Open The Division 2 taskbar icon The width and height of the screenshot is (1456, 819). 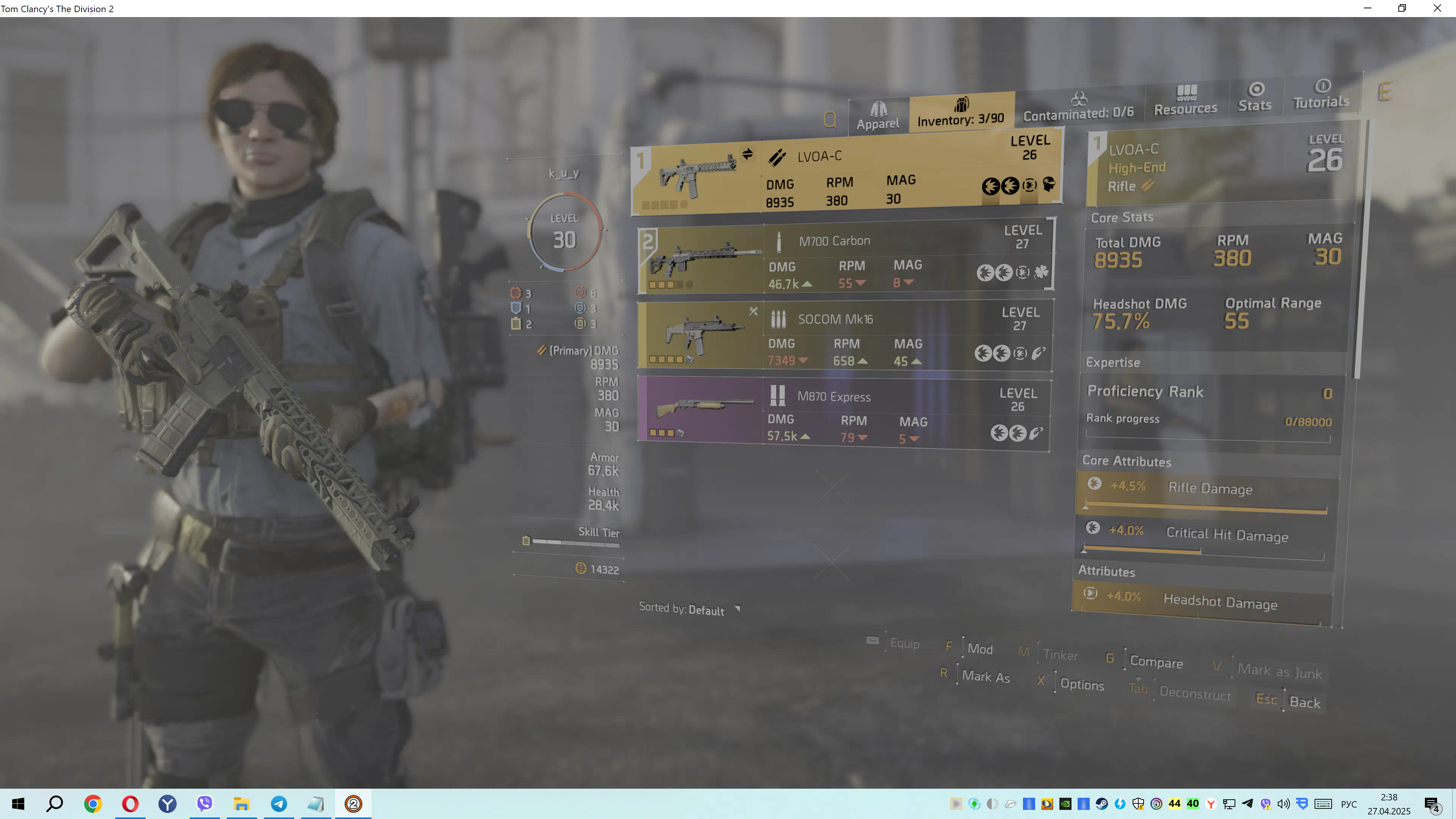(x=353, y=804)
